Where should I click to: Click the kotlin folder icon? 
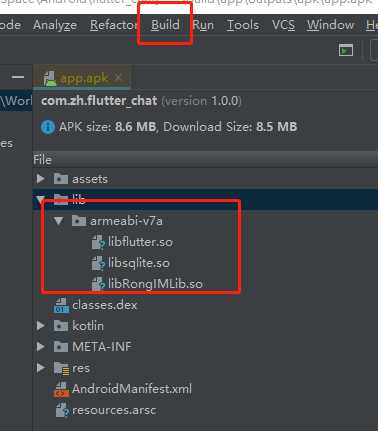click(61, 326)
